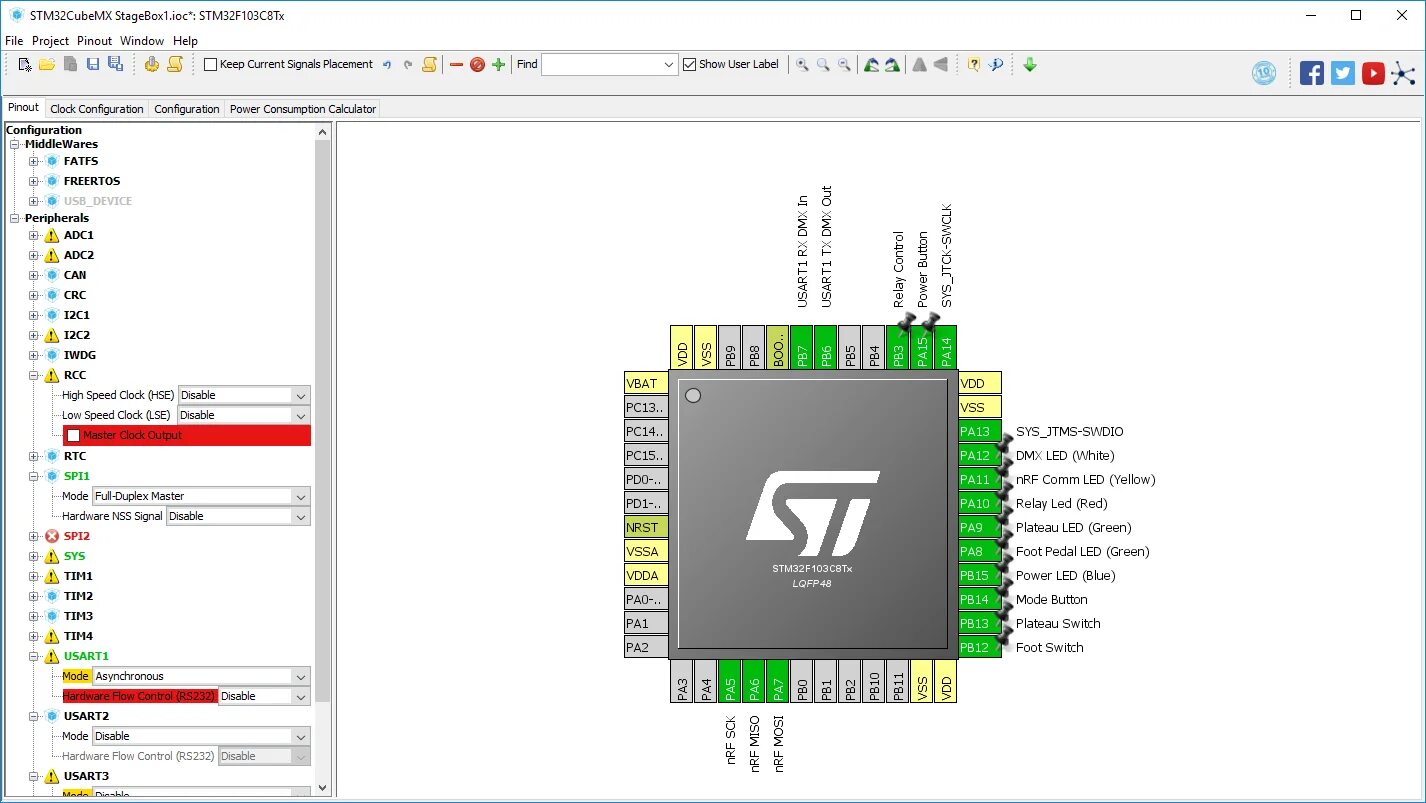
Task: Click the PB7 pin on the chip
Action: pos(801,347)
